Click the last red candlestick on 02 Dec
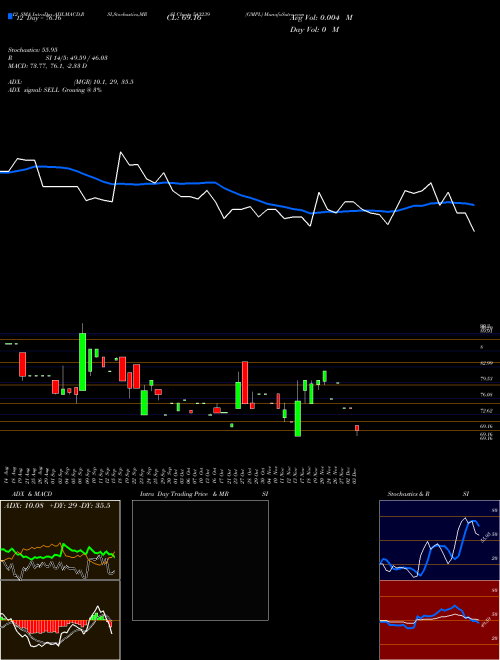Image resolution: width=500 pixels, height=660 pixels. click(357, 428)
